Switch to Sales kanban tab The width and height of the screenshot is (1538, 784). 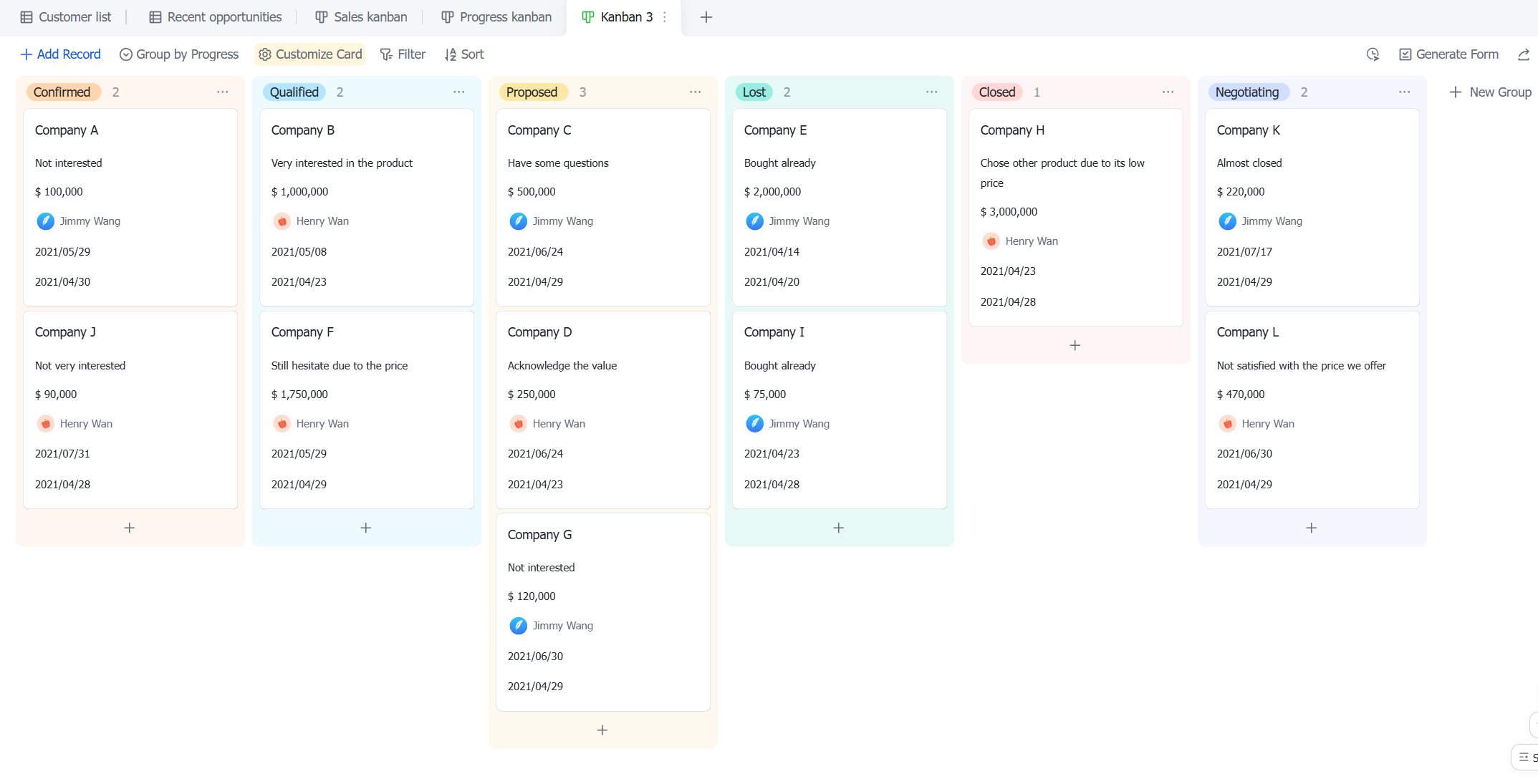pos(362,17)
